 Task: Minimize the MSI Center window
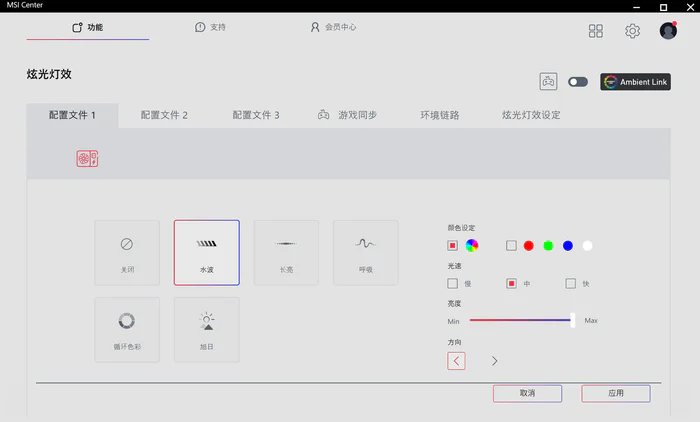click(x=637, y=7)
